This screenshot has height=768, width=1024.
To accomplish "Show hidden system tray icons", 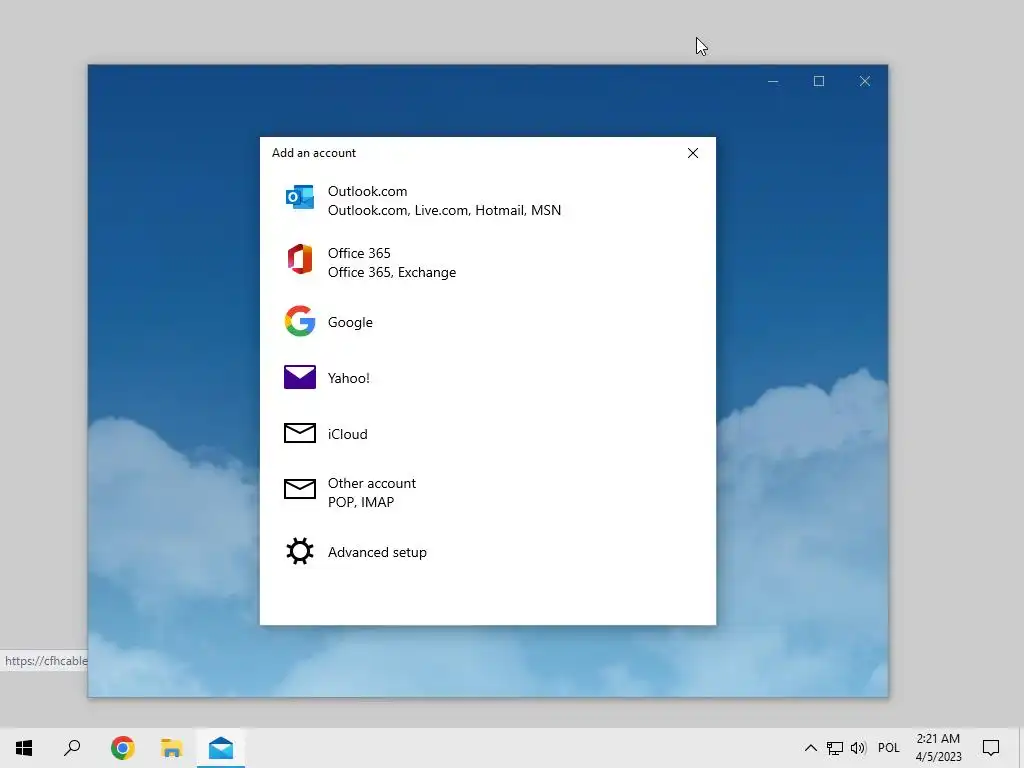I will click(x=810, y=748).
